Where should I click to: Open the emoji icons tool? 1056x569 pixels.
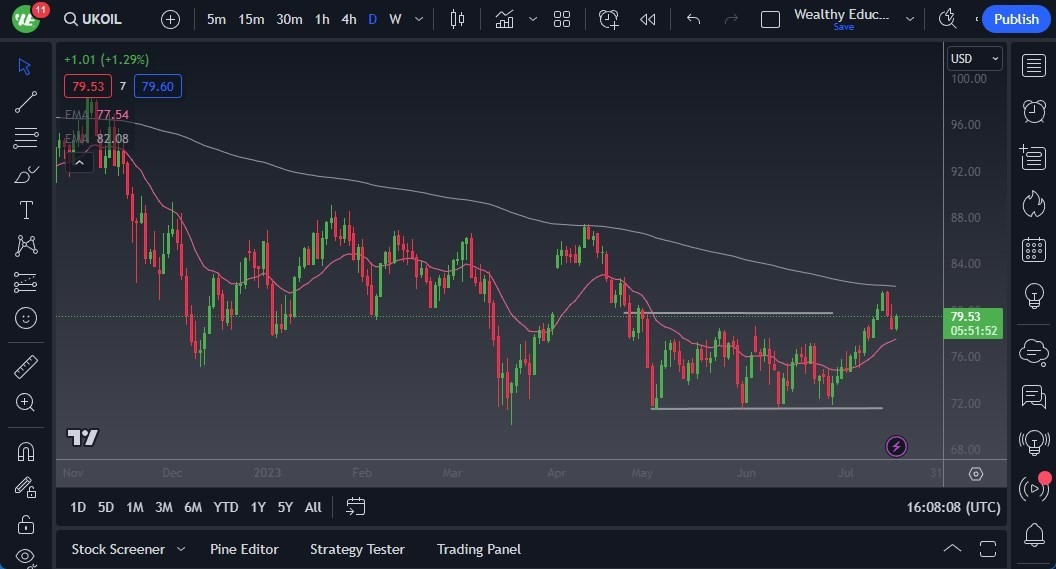point(26,318)
